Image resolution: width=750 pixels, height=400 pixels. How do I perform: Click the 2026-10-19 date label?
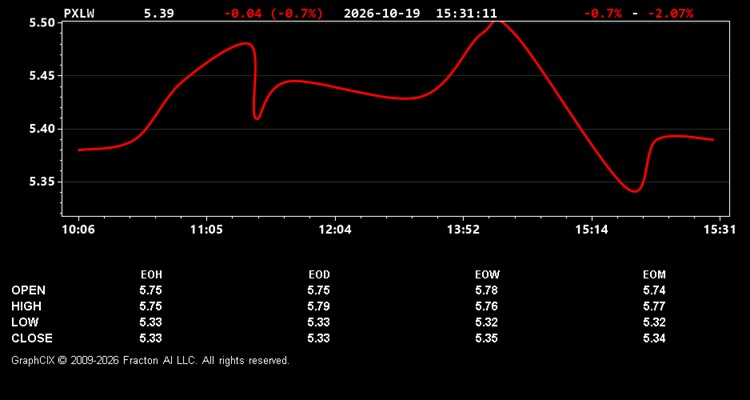click(x=382, y=13)
